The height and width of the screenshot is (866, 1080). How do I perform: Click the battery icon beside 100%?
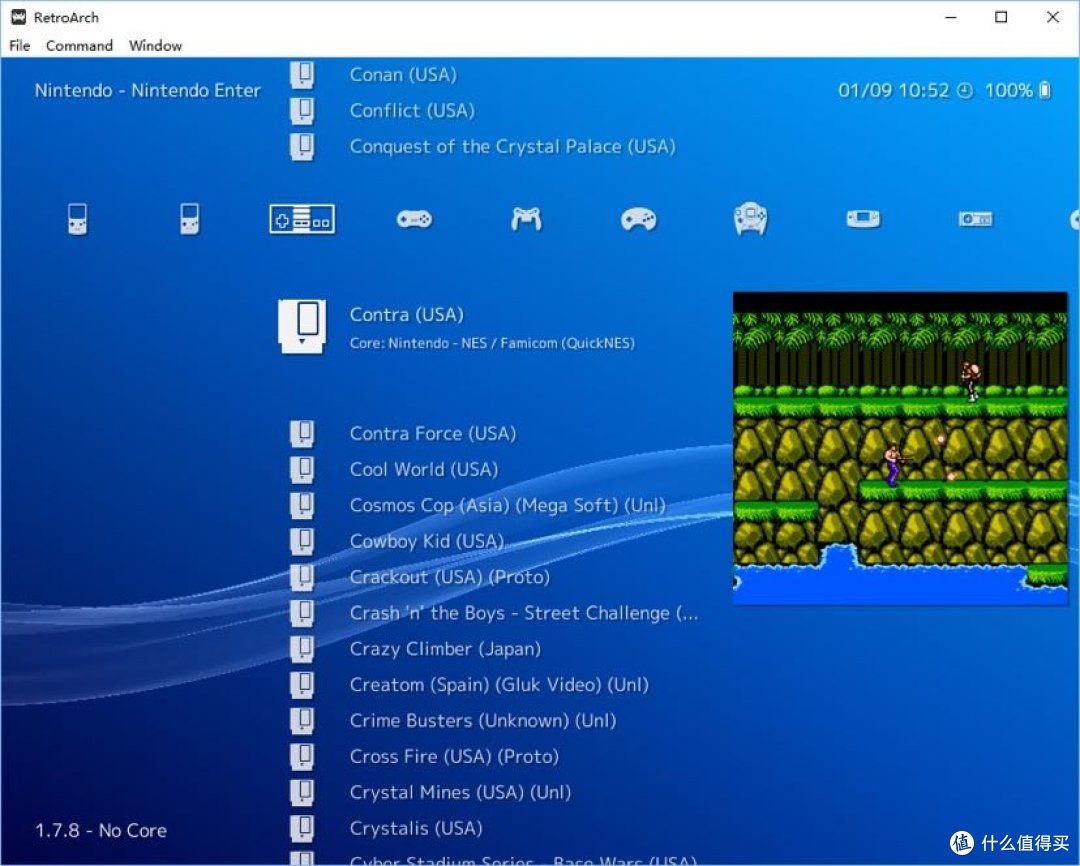coord(1045,90)
